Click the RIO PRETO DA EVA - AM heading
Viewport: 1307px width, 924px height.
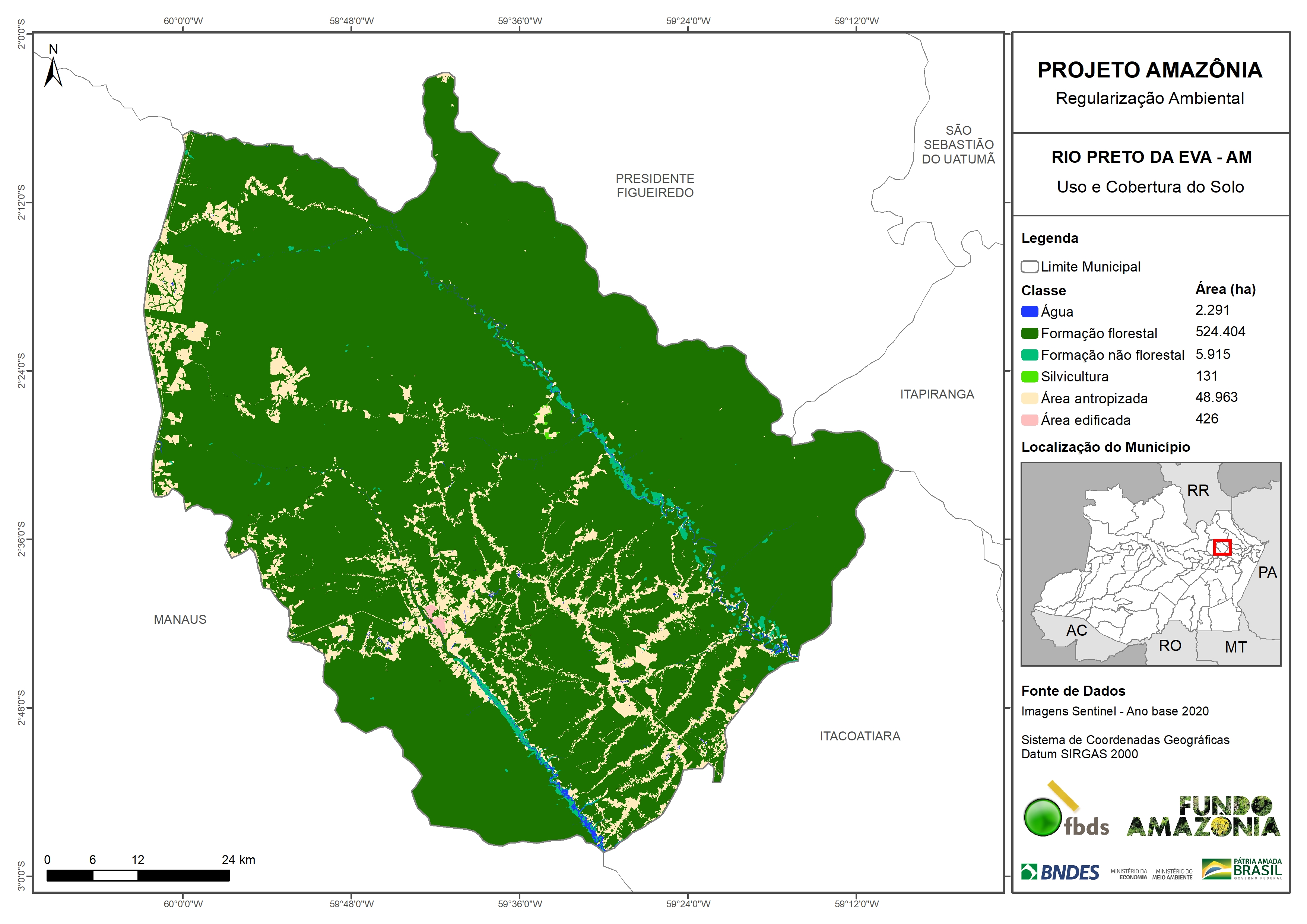1151,157
